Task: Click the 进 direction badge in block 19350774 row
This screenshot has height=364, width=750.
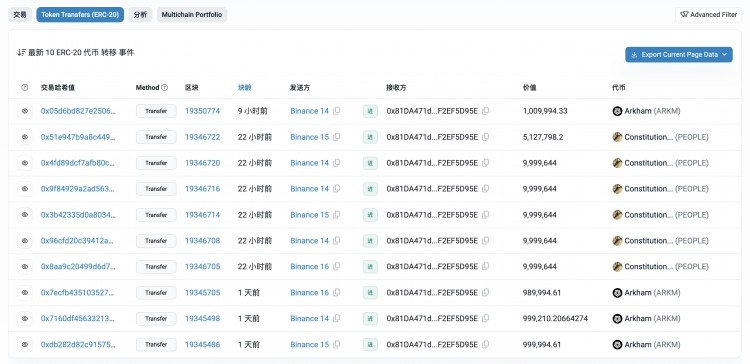Action: point(370,111)
